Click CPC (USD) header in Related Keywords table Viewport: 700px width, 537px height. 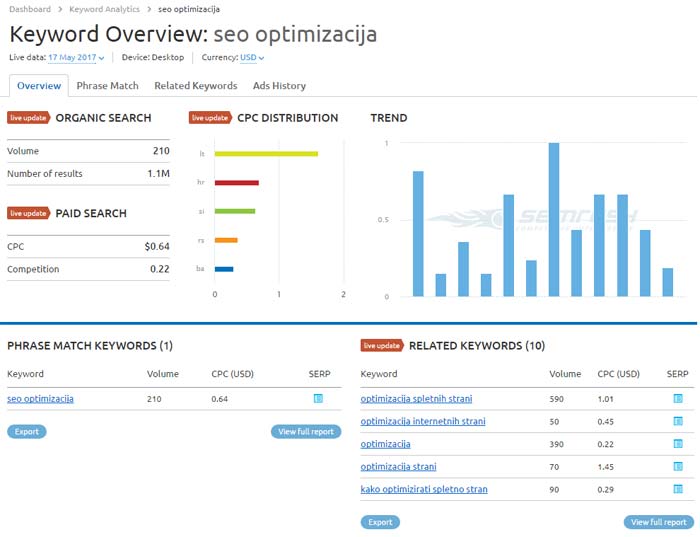pyautogui.click(x=619, y=374)
